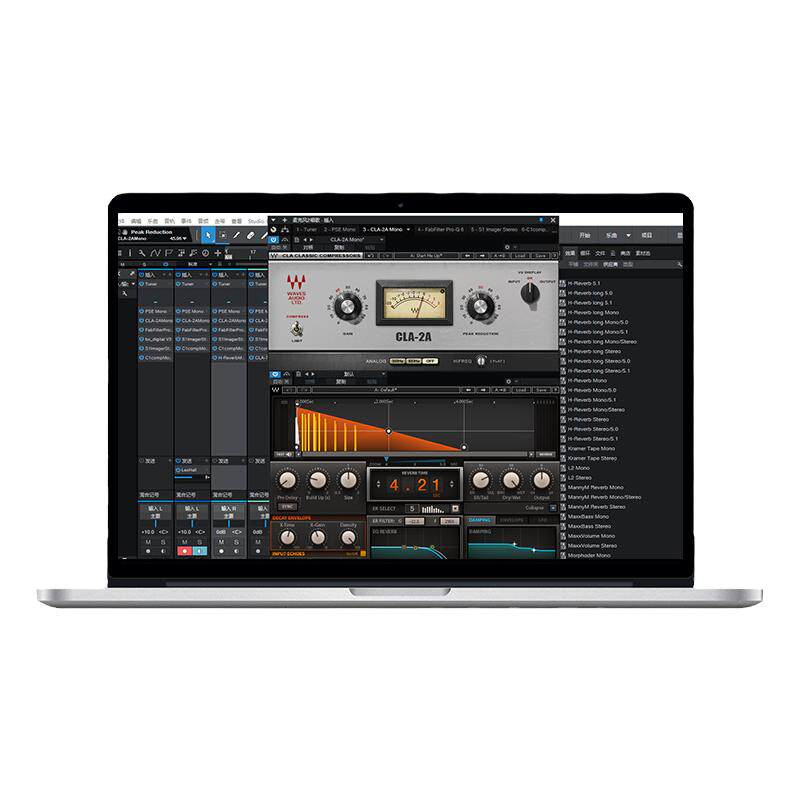Viewport: 800px width, 800px height.
Task: Switch to 1 - Tuner plugin tab
Action: (x=307, y=230)
